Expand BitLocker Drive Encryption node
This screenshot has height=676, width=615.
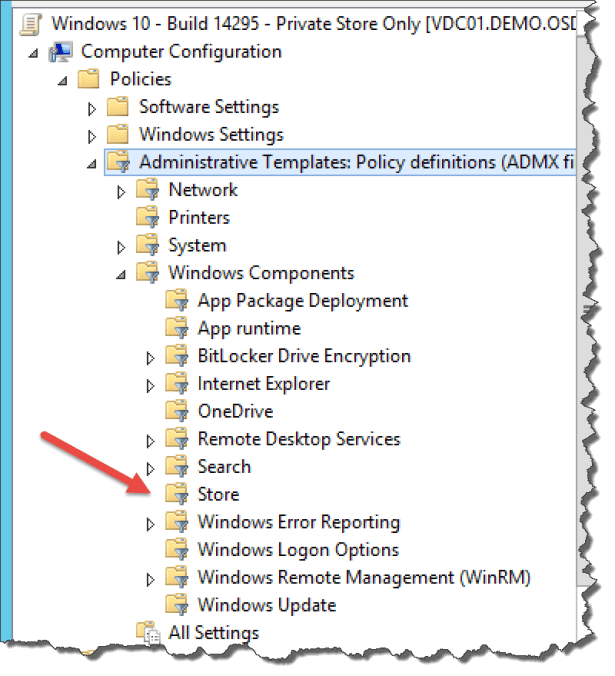[151, 357]
